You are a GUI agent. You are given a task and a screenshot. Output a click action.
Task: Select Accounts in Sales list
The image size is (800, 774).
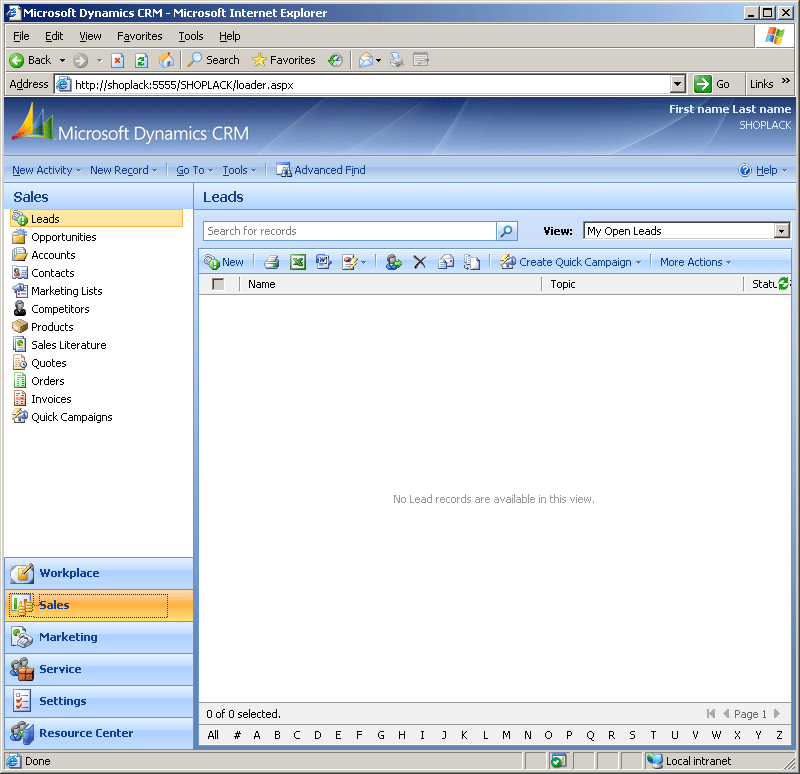tap(53, 255)
